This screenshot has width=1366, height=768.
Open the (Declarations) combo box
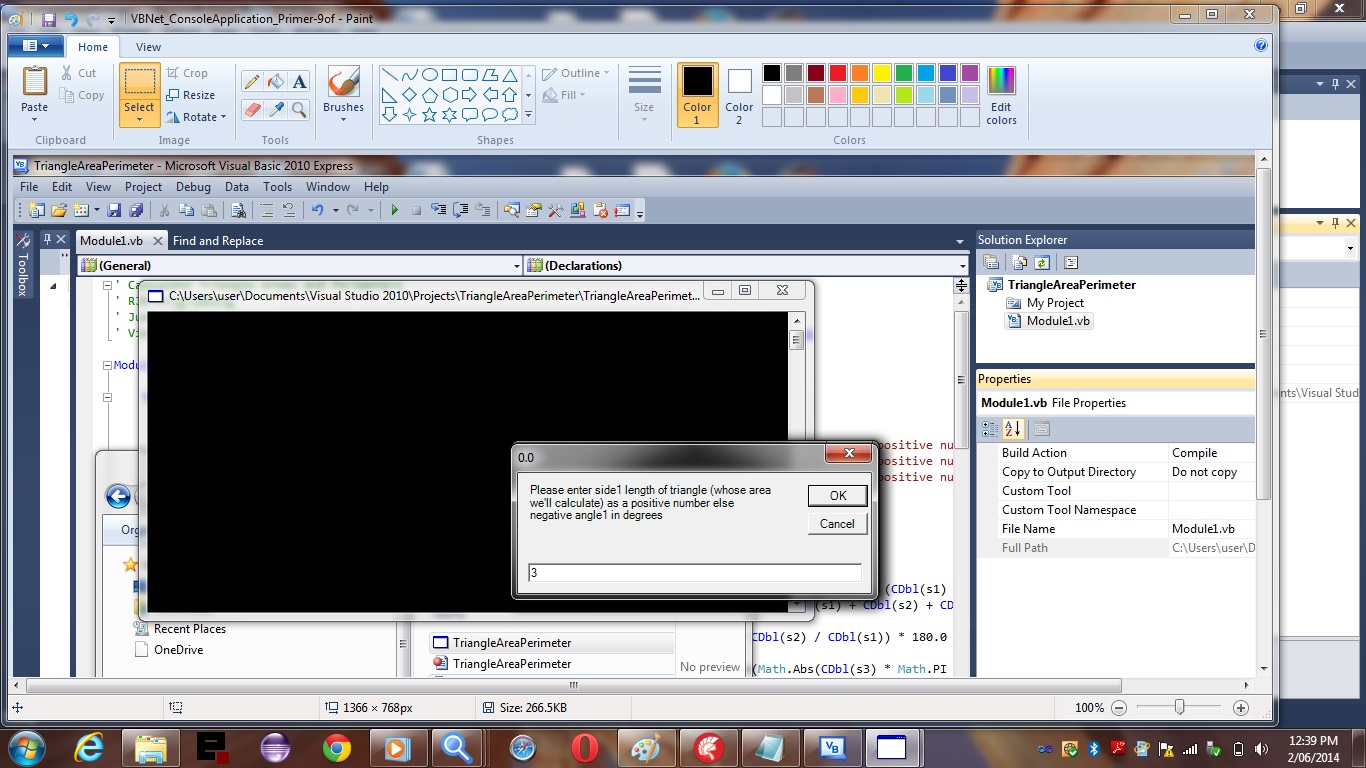pos(746,266)
